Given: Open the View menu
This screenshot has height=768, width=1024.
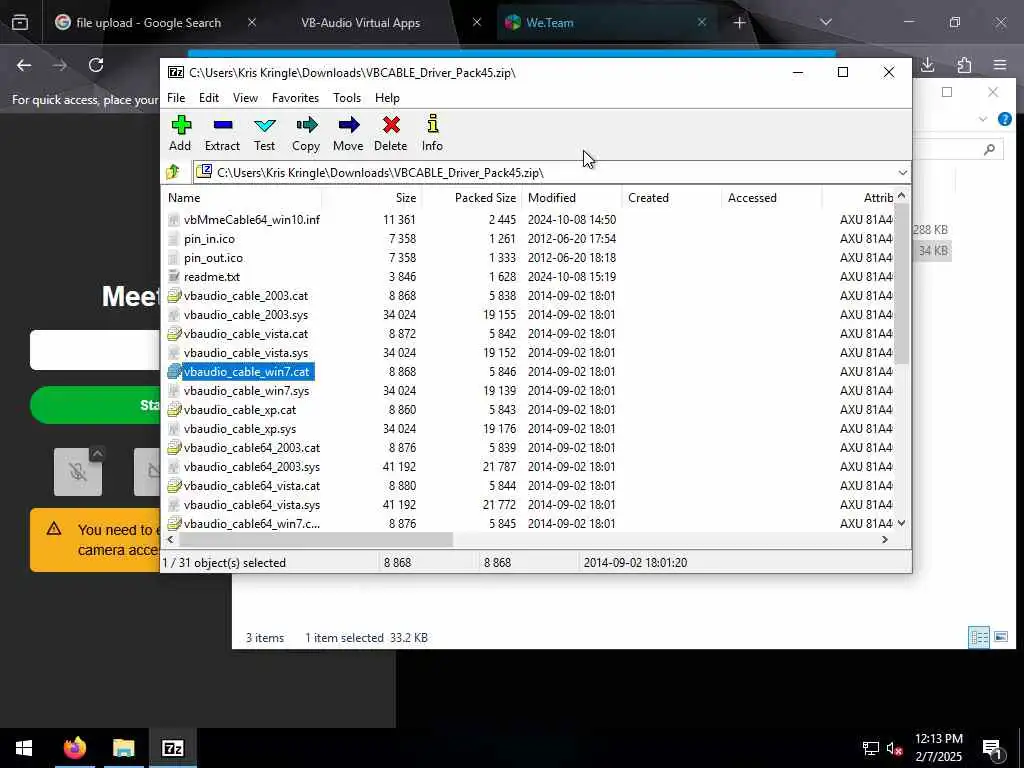Looking at the screenshot, I should 246,98.
